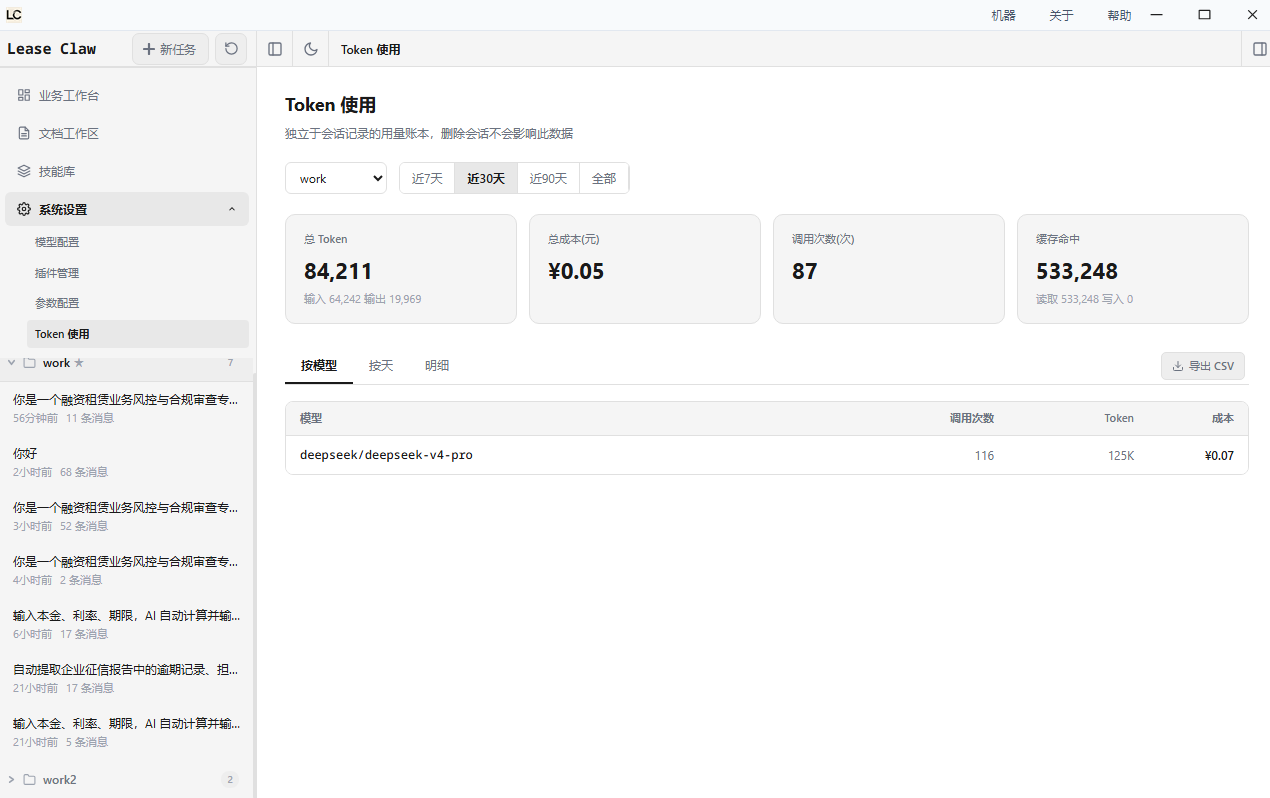Open the 机器 menu

click(1003, 15)
